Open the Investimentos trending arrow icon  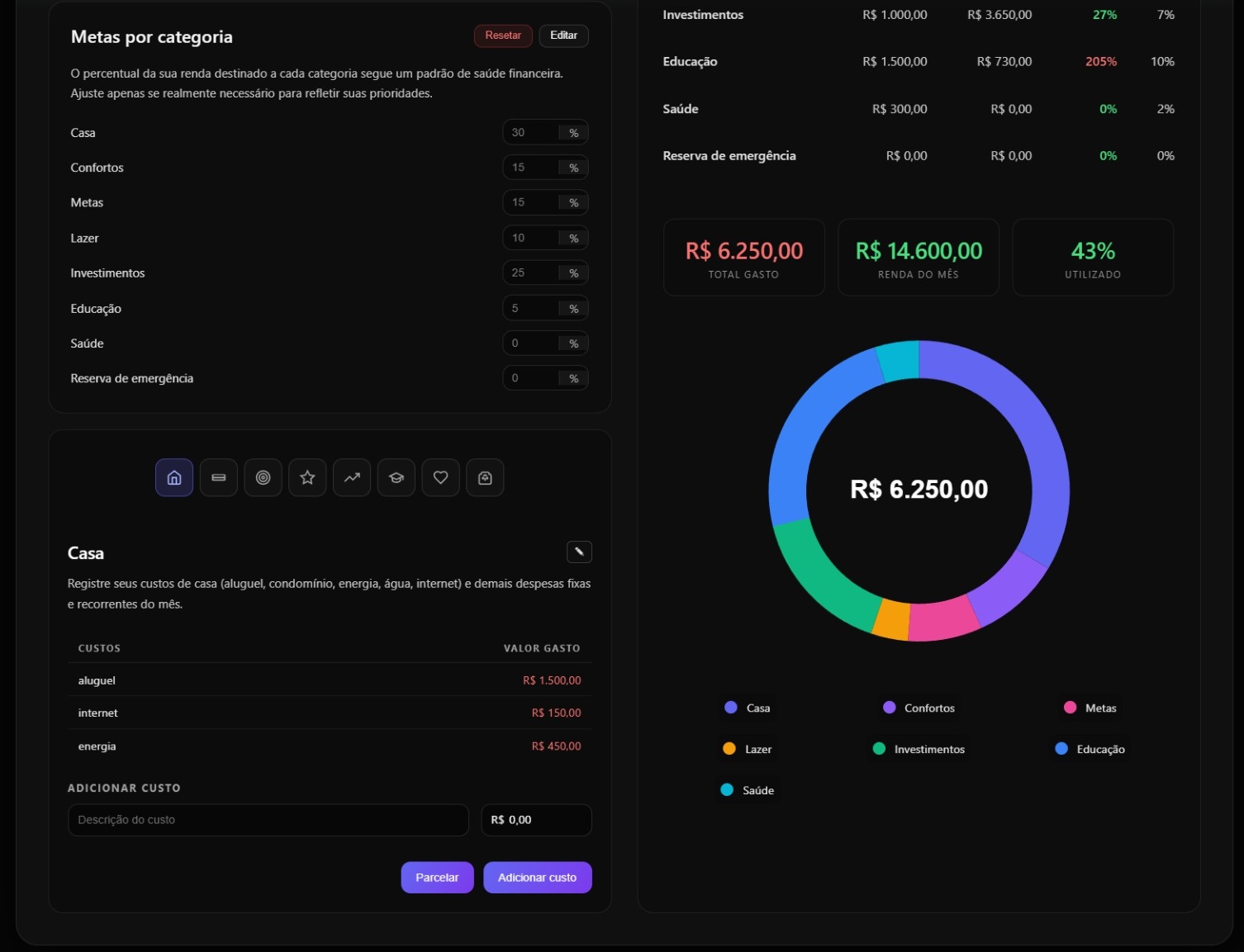[x=352, y=478]
